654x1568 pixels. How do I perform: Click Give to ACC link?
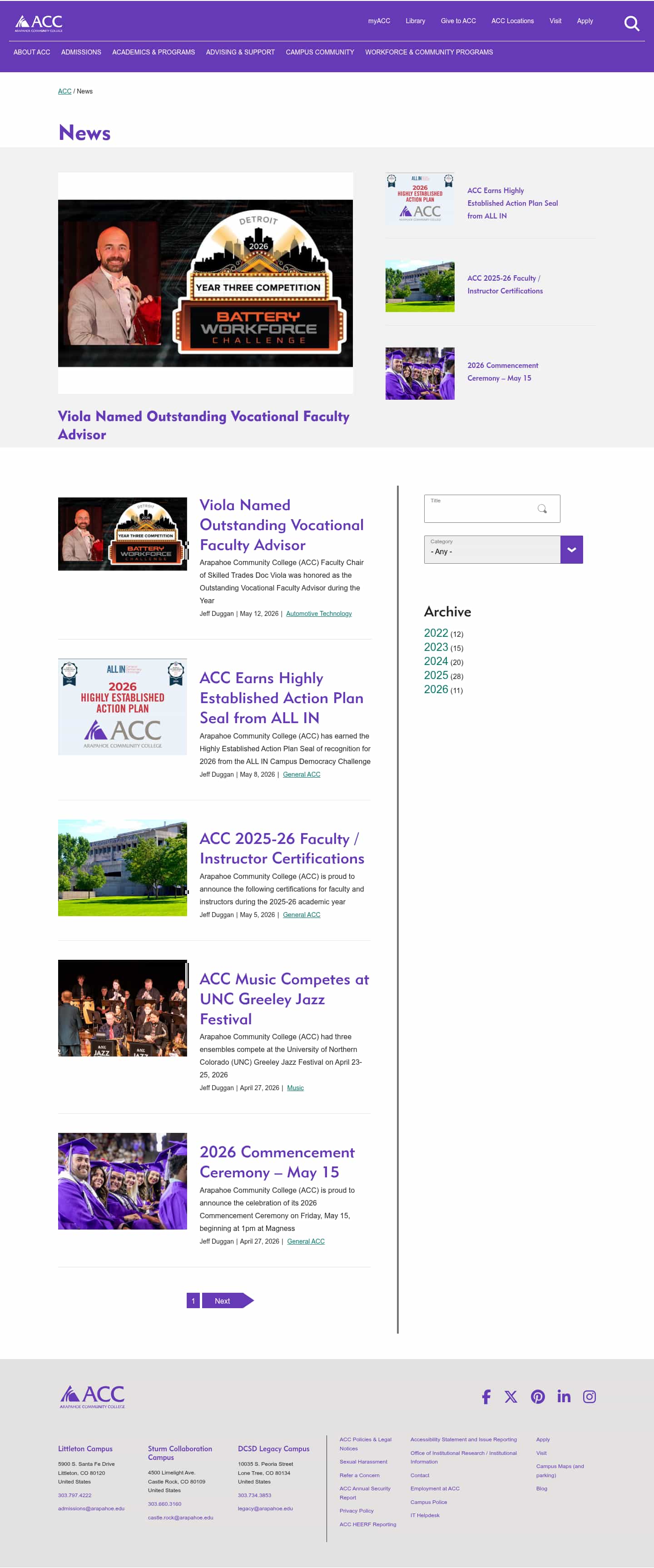click(x=458, y=21)
